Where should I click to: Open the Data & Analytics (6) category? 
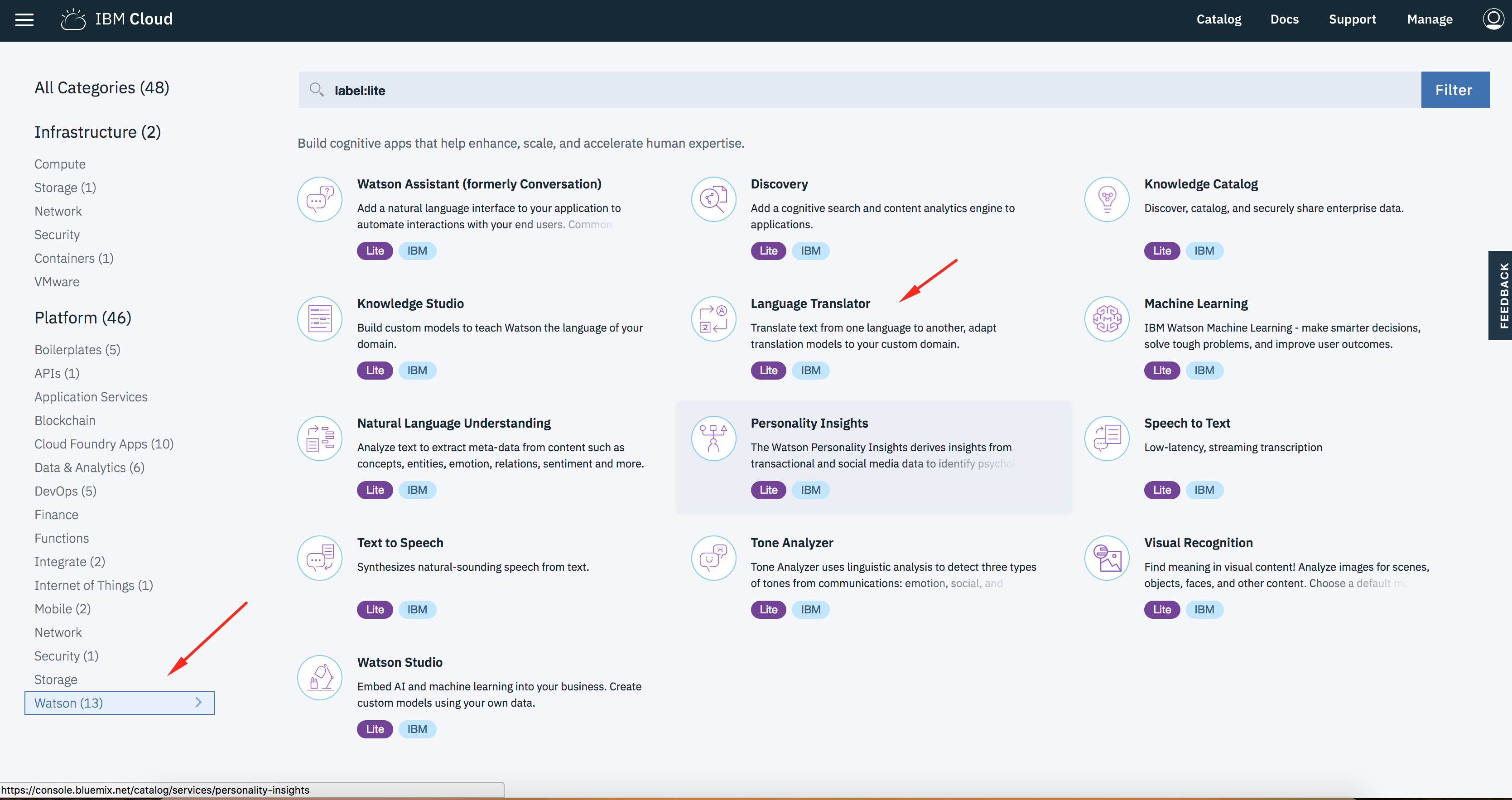[89, 467]
